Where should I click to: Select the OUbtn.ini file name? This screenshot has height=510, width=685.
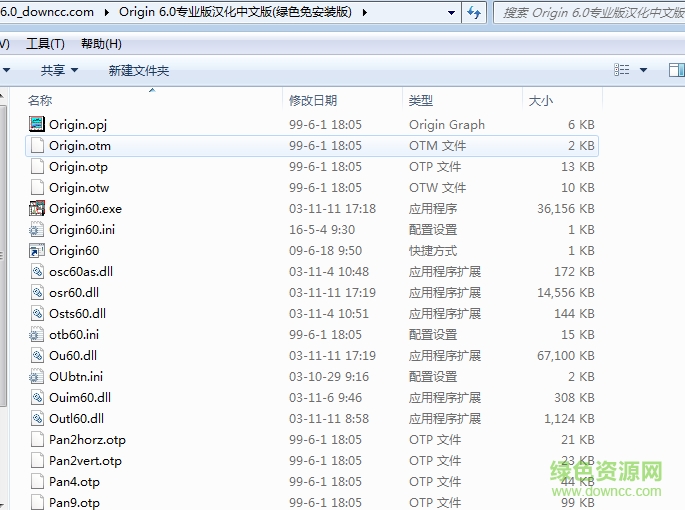[76, 376]
